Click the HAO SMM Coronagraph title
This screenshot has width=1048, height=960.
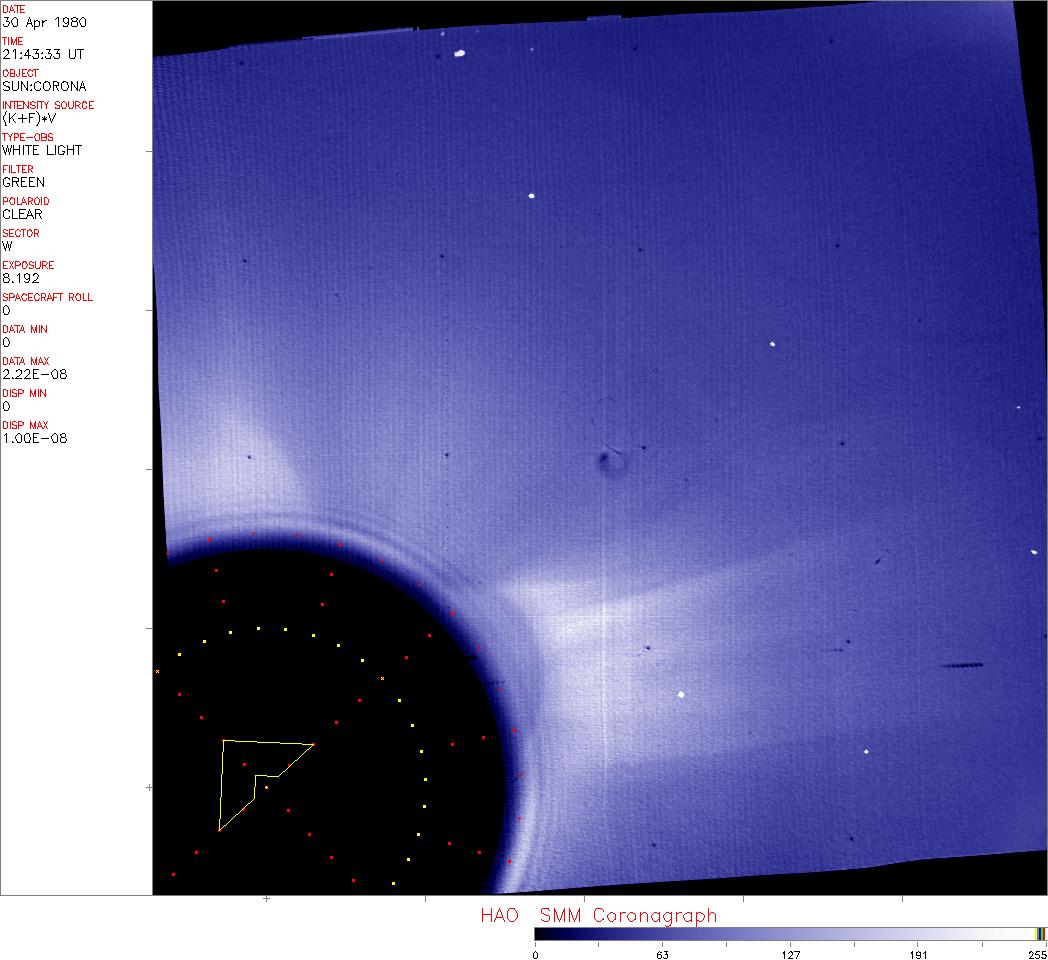[598, 915]
